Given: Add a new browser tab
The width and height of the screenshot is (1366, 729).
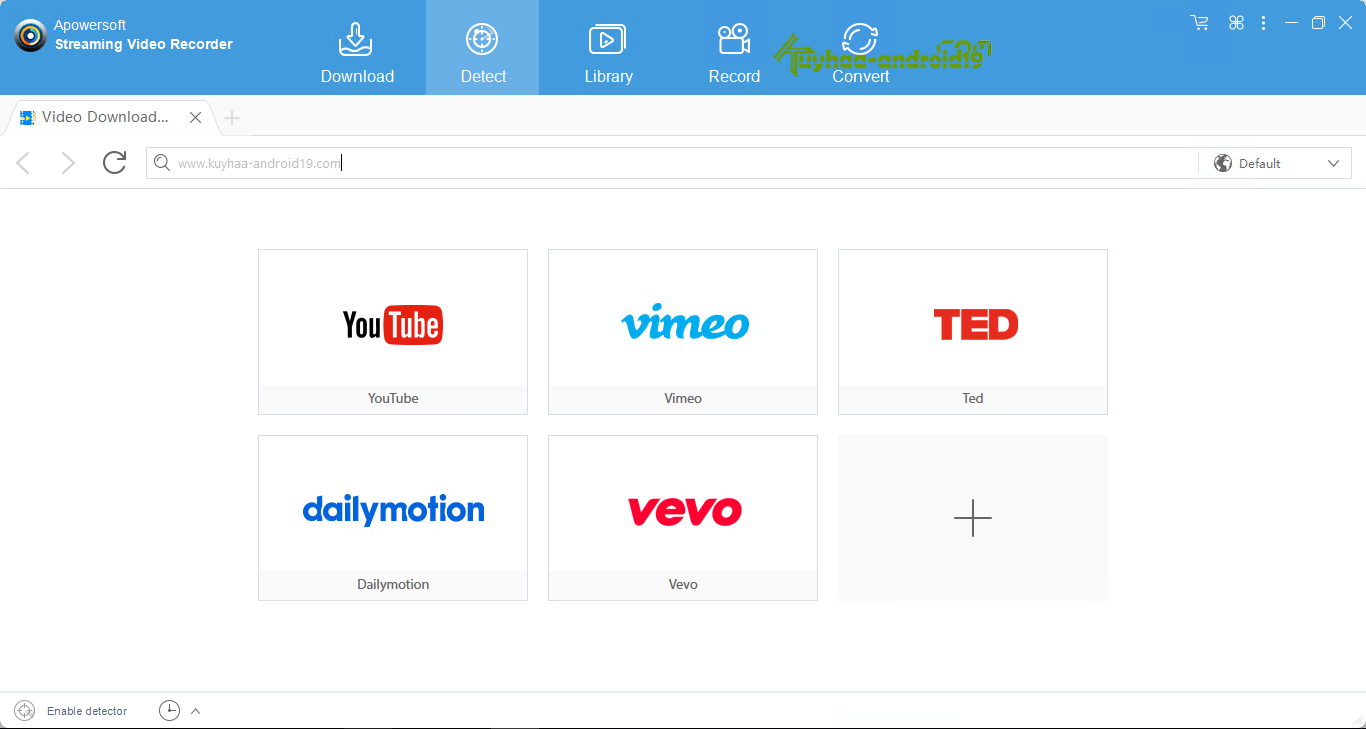Looking at the screenshot, I should (232, 118).
